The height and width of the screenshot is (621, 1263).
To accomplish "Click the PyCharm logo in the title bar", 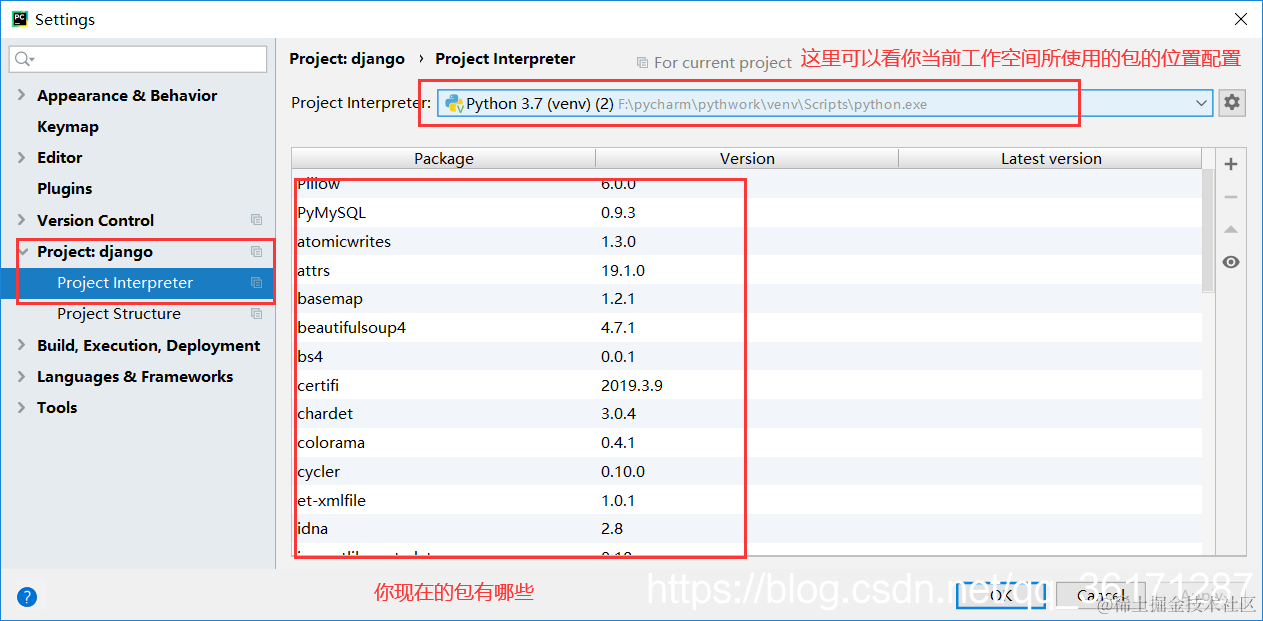I will point(19,19).
